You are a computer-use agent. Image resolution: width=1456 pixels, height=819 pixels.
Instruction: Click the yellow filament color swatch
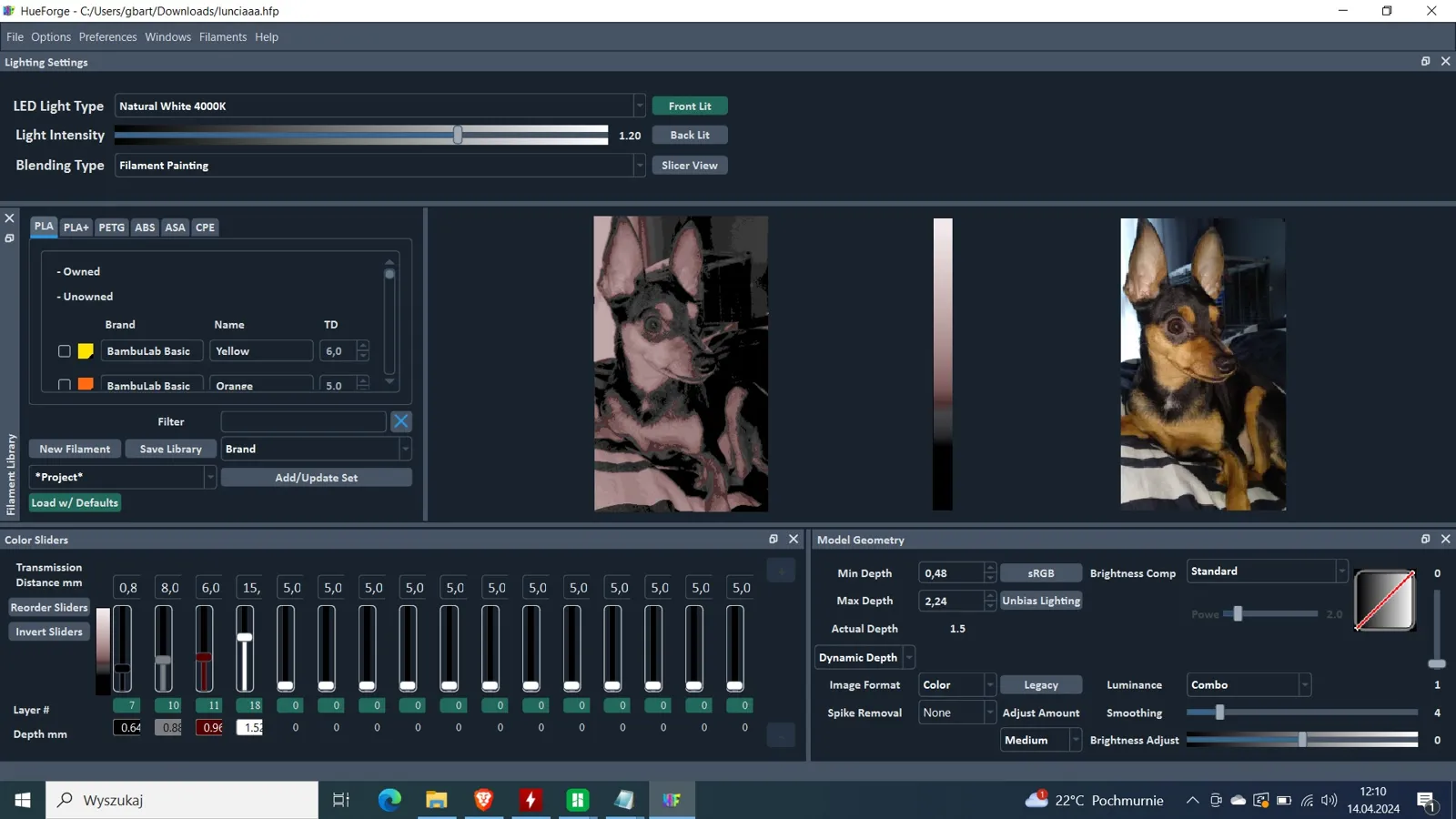pyautogui.click(x=86, y=351)
